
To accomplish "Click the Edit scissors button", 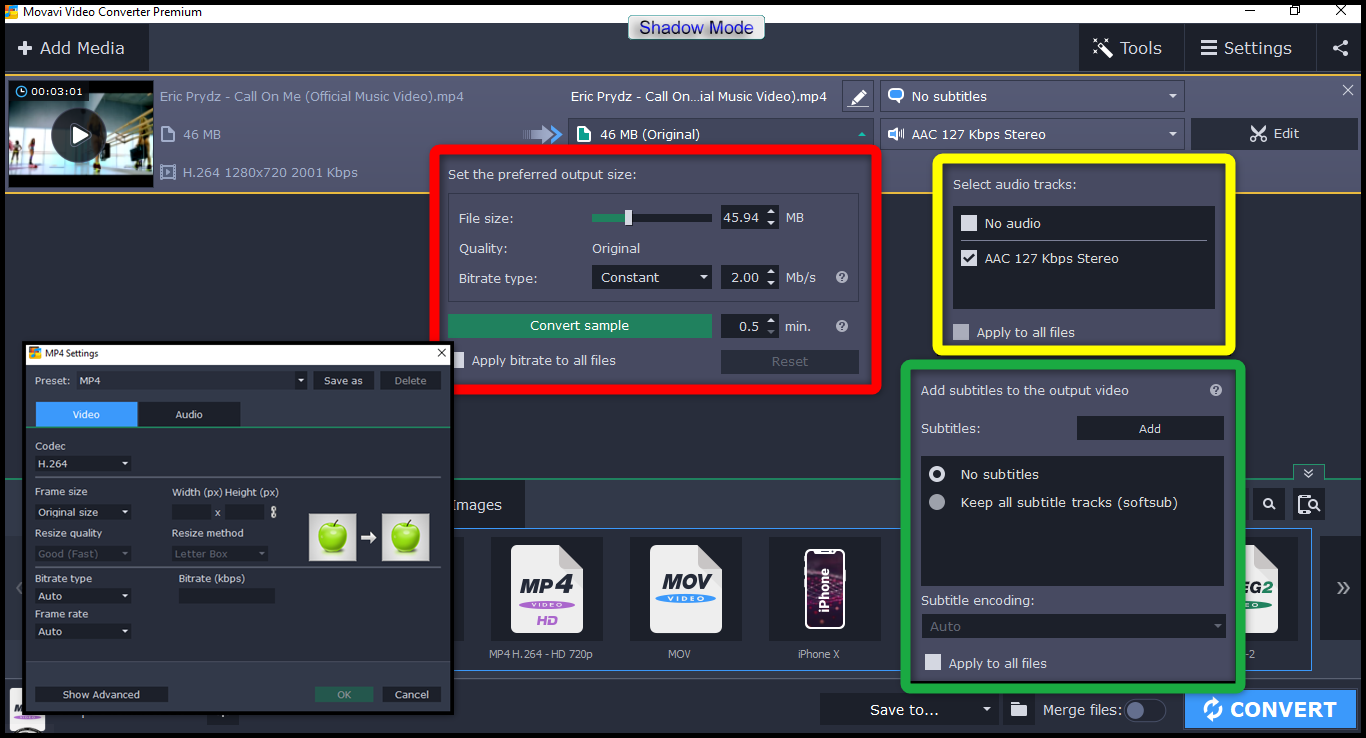I will tap(1274, 134).
